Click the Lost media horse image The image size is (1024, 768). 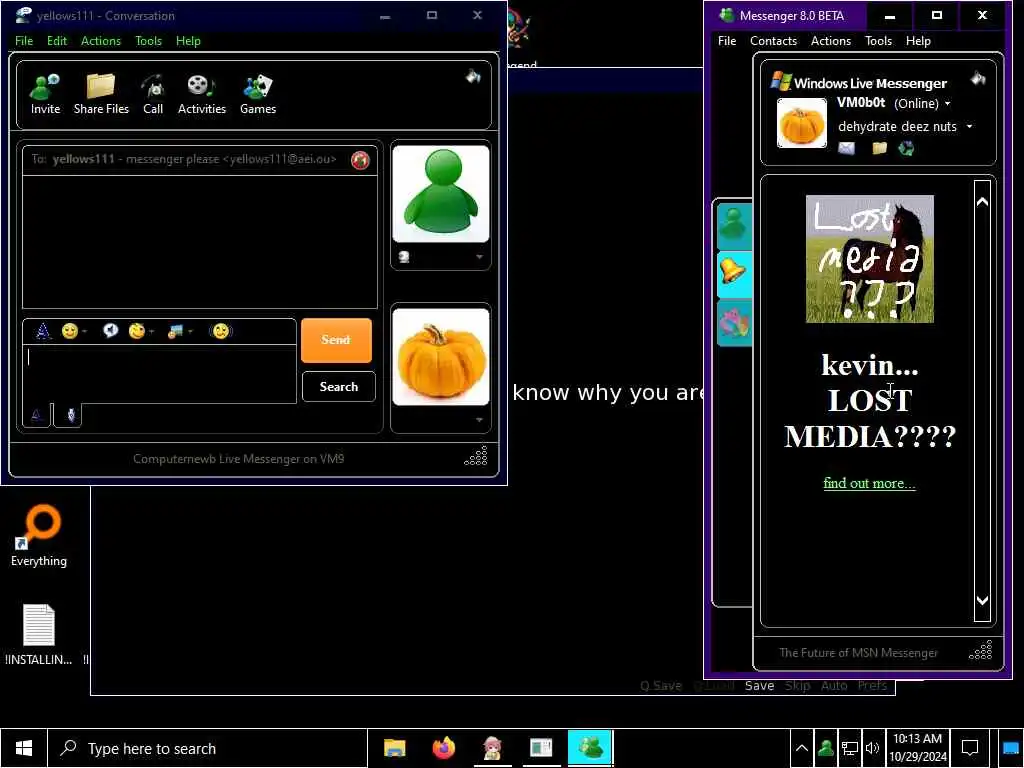(869, 259)
